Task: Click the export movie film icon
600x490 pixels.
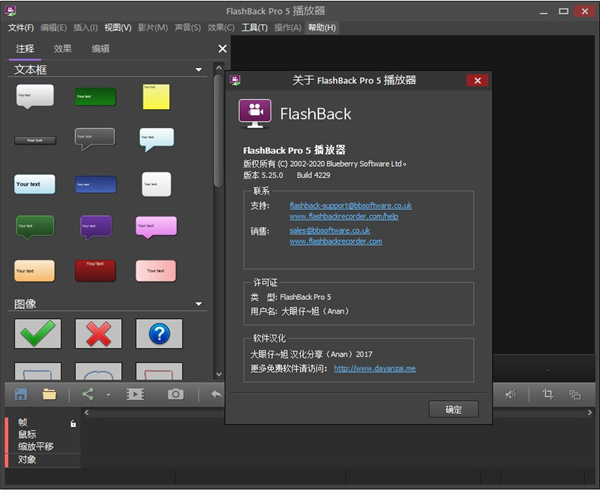Action: click(x=135, y=394)
